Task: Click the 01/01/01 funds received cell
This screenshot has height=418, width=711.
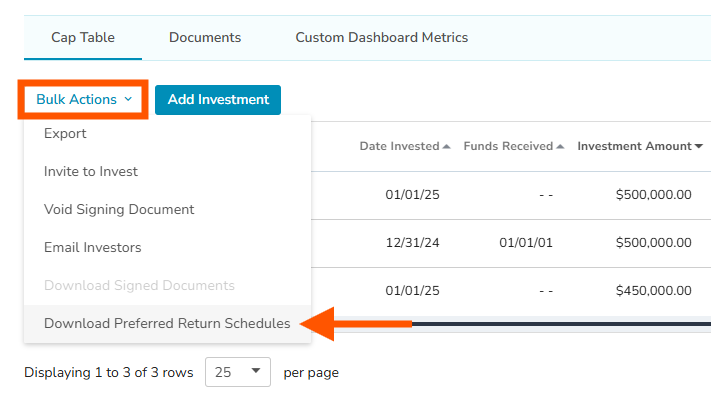Action: (x=526, y=243)
